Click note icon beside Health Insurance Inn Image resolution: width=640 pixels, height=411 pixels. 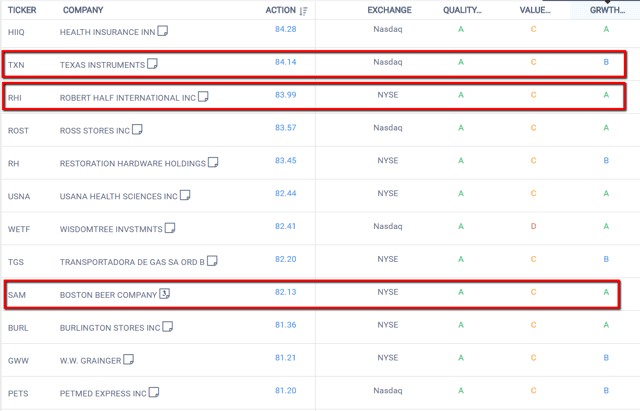[163, 31]
